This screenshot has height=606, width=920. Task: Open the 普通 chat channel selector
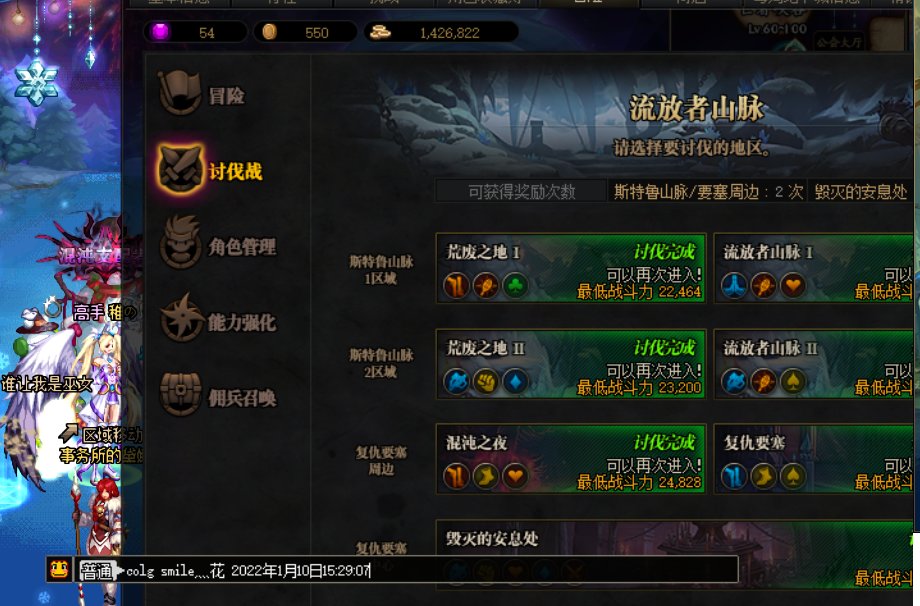[96, 570]
